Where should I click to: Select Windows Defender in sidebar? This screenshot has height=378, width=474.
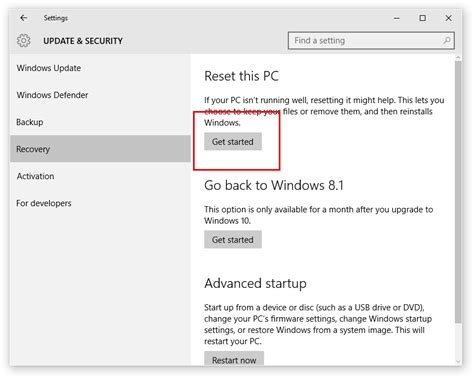click(52, 95)
